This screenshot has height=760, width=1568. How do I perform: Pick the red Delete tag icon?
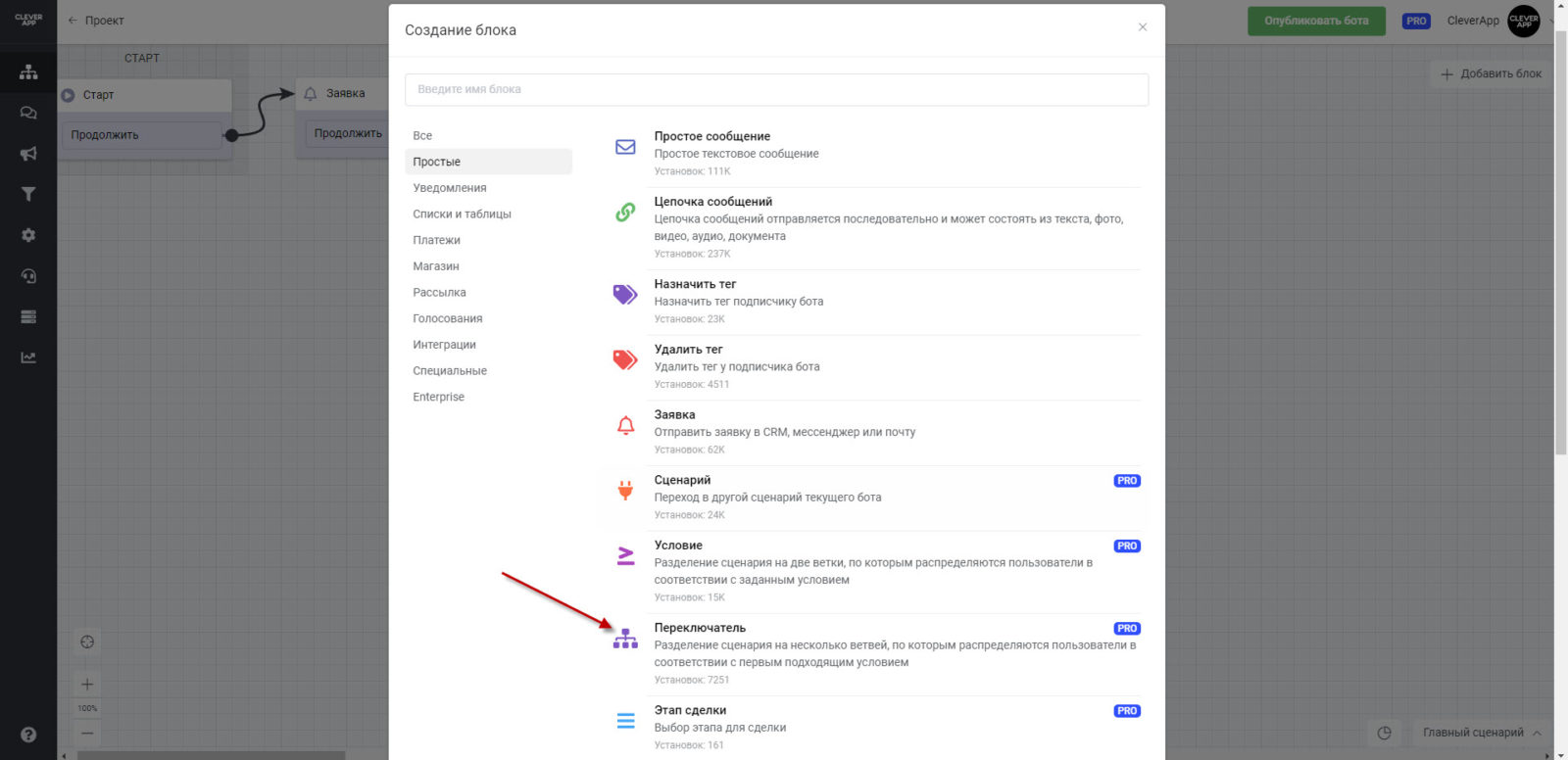[625, 359]
